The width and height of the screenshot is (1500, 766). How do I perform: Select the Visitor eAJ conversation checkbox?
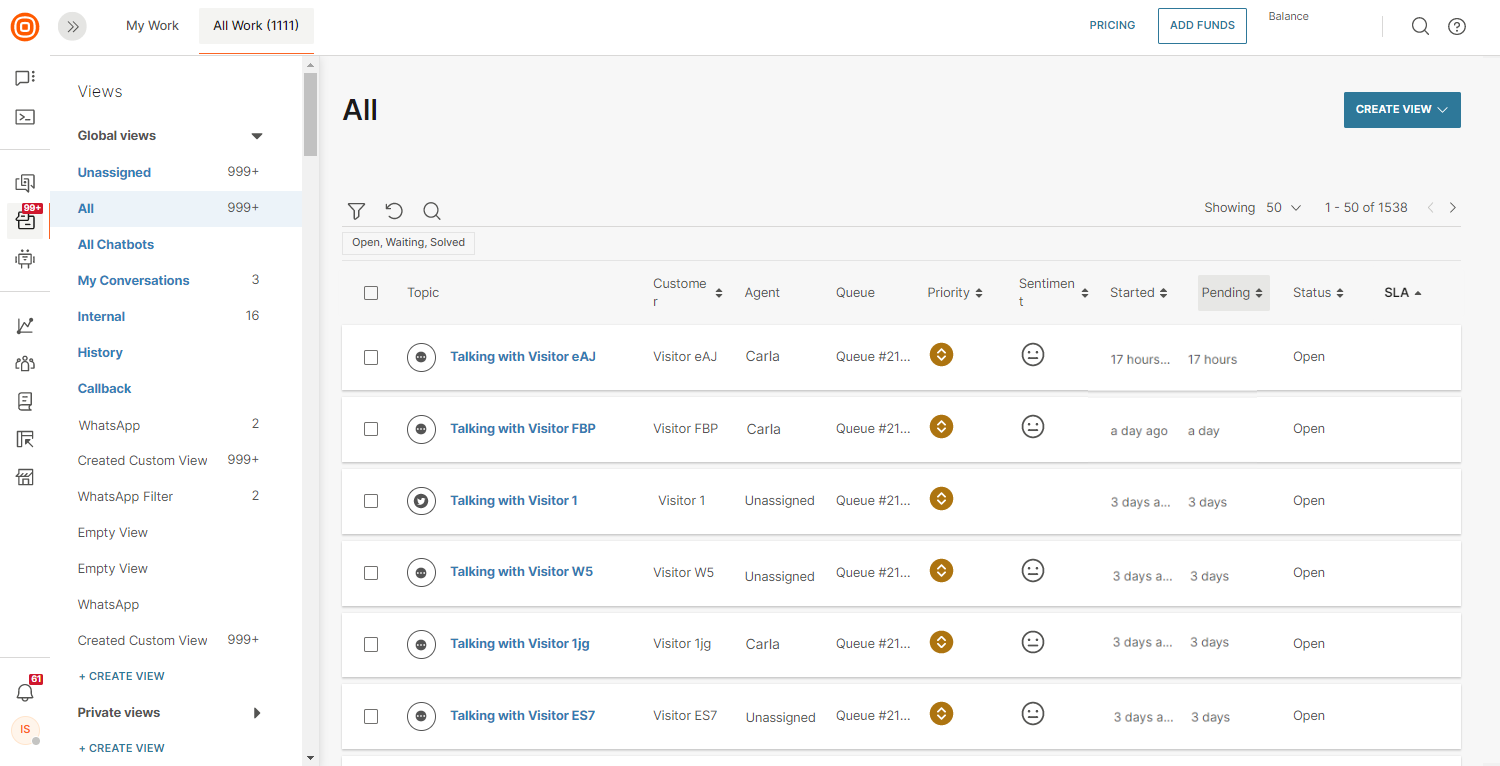(x=371, y=357)
